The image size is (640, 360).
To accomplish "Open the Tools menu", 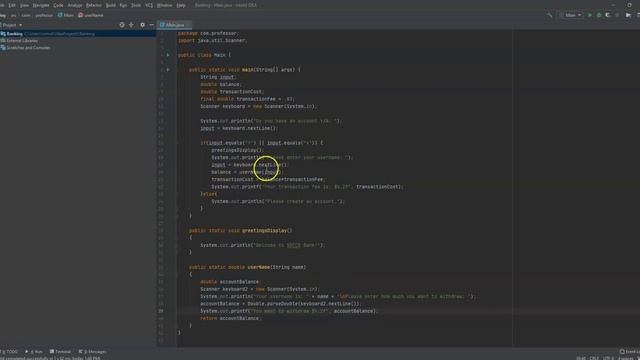I will tap(136, 5).
